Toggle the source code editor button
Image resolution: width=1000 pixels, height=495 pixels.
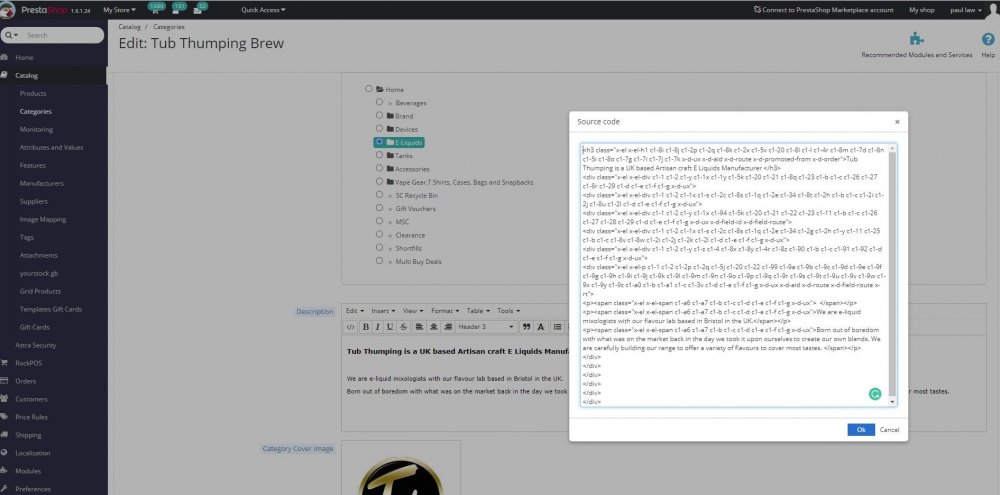(350, 327)
